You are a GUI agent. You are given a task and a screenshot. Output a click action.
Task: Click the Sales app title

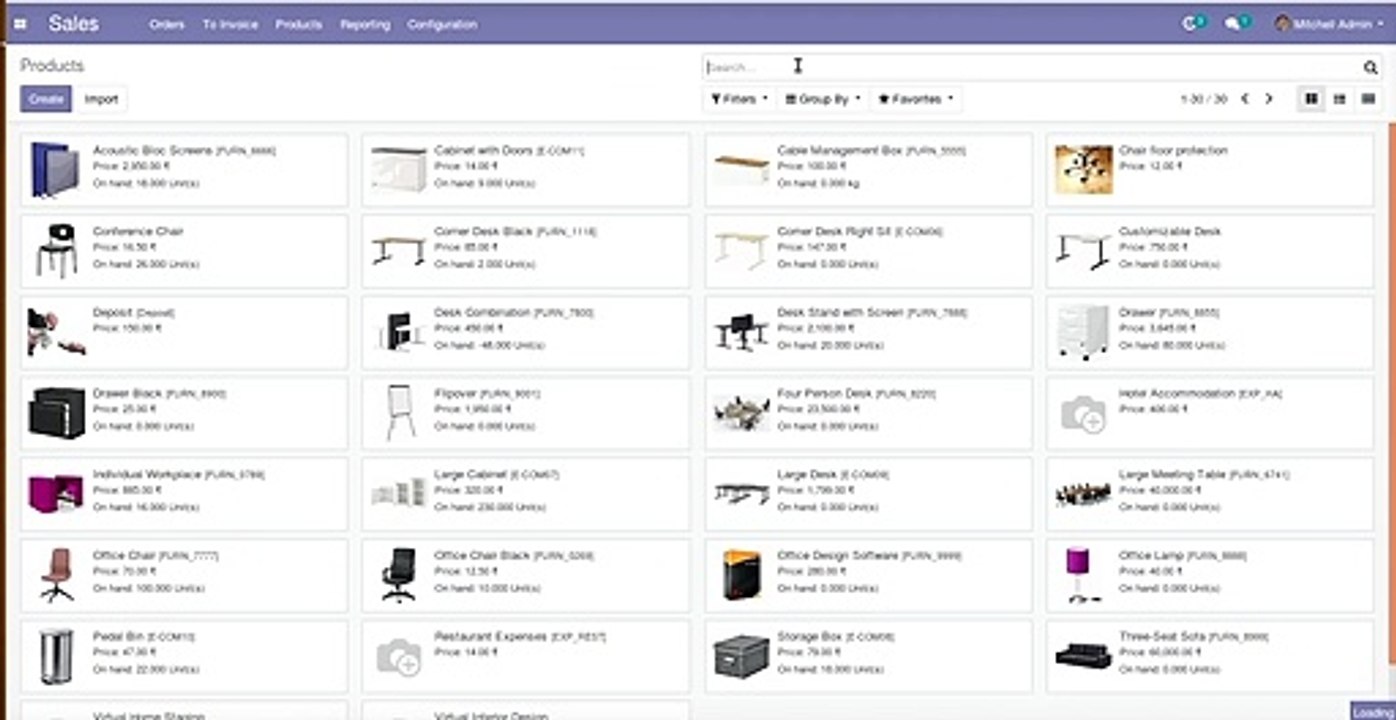(74, 24)
